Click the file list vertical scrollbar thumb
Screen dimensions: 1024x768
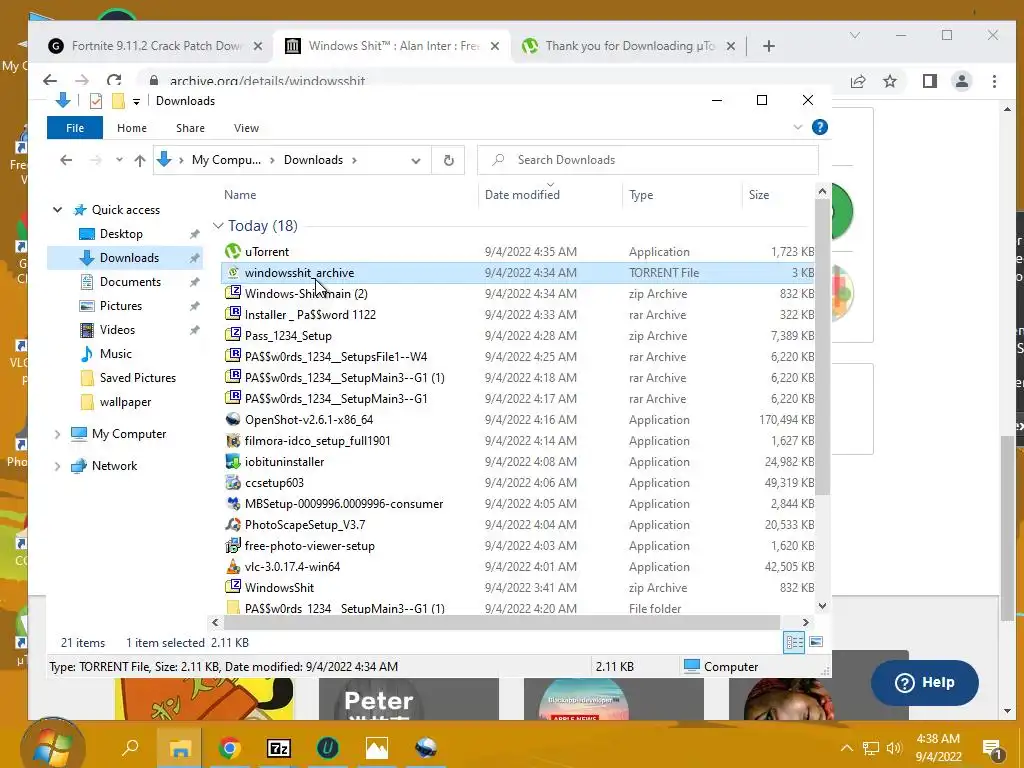[822, 347]
